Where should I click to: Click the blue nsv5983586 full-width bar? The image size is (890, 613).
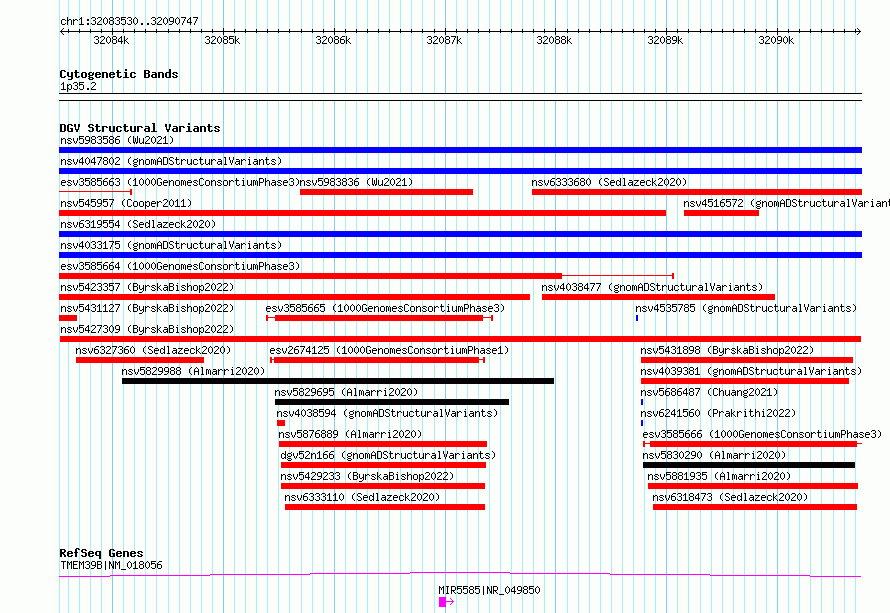(460, 150)
